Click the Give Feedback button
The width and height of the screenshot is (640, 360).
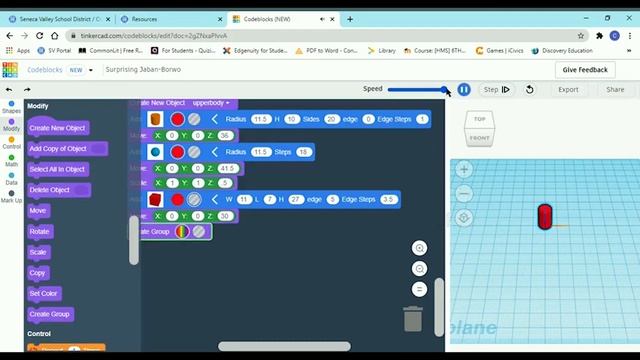[x=585, y=70]
